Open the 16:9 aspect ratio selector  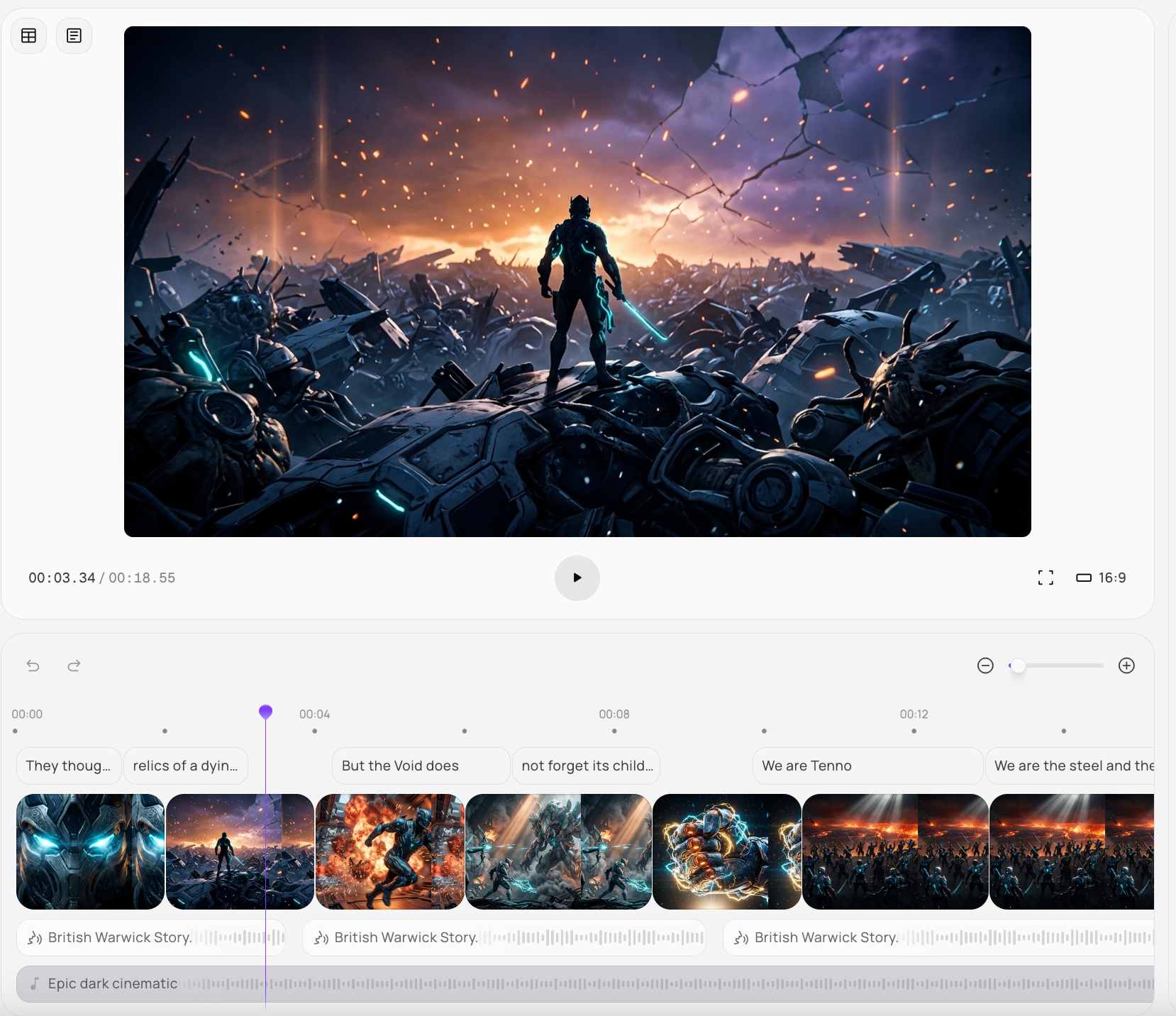1101,578
